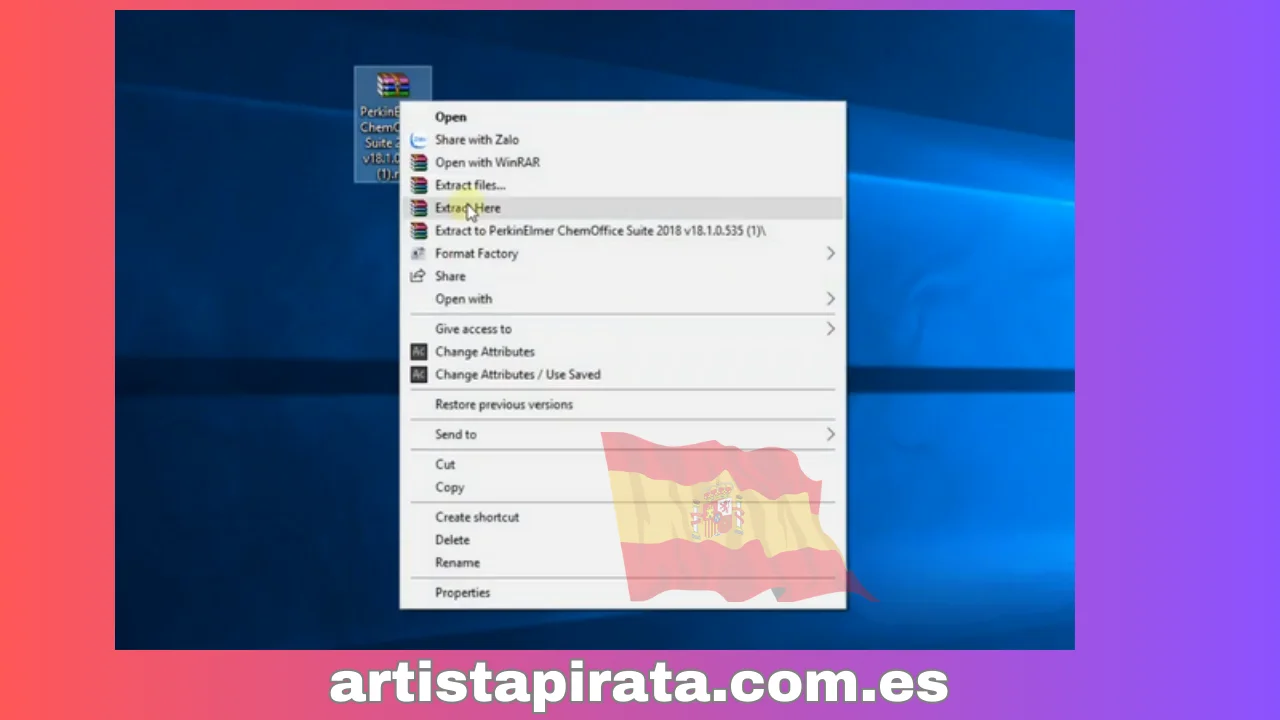Choose Copy from the context menu
Image resolution: width=1280 pixels, height=720 pixels.
[x=622, y=488]
